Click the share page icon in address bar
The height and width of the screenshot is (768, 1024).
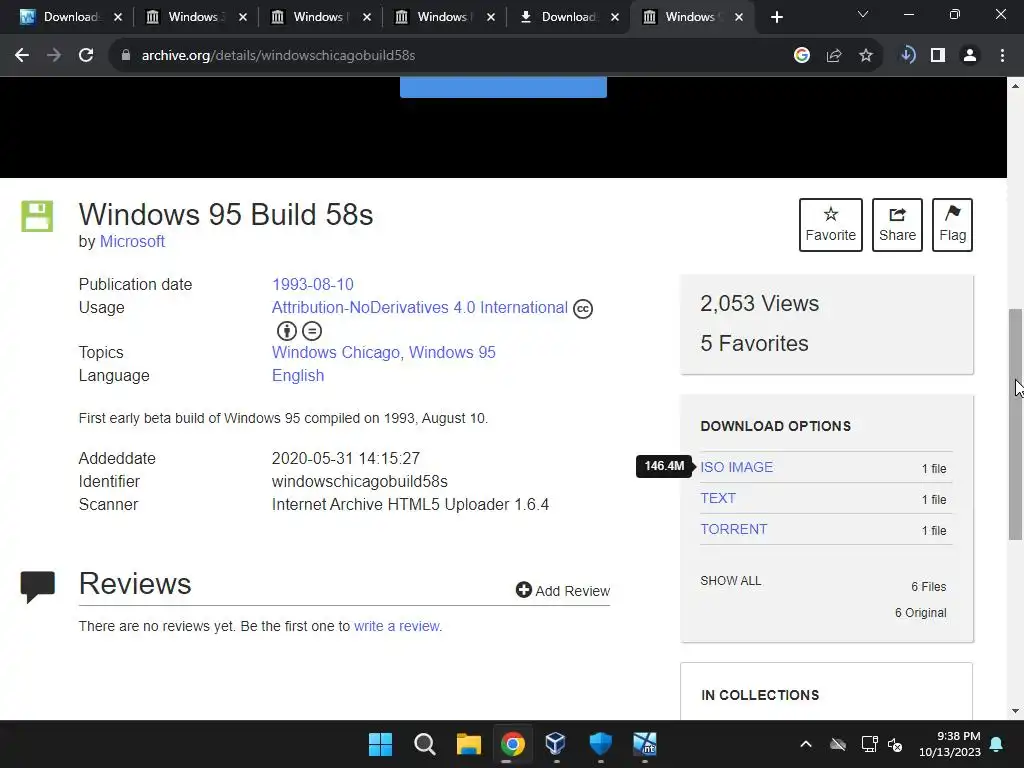click(x=834, y=56)
